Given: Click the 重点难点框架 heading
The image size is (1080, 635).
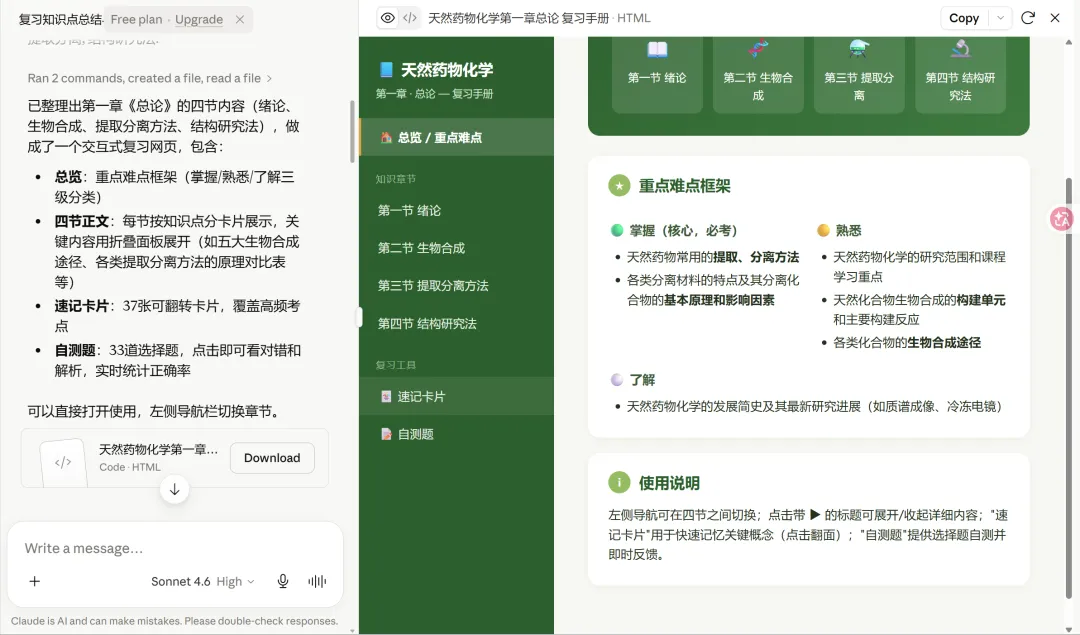Looking at the screenshot, I should (685, 185).
